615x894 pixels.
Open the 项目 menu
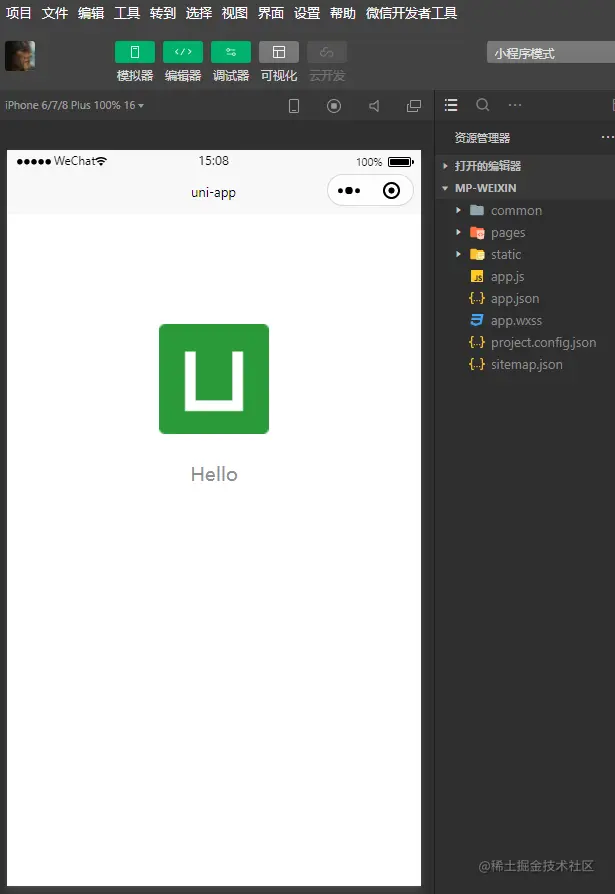coord(19,13)
